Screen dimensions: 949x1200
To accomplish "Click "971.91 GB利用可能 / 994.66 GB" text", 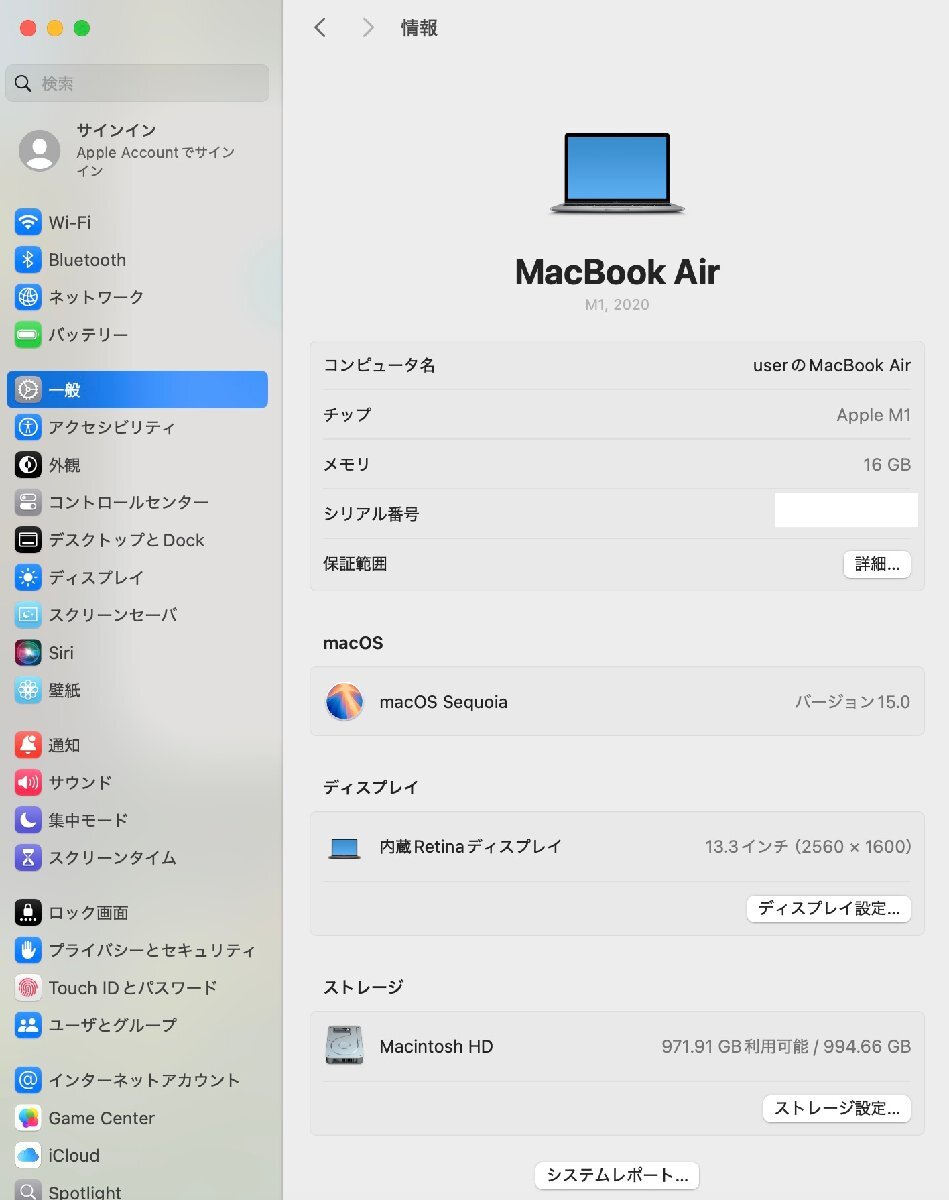I will click(786, 1047).
